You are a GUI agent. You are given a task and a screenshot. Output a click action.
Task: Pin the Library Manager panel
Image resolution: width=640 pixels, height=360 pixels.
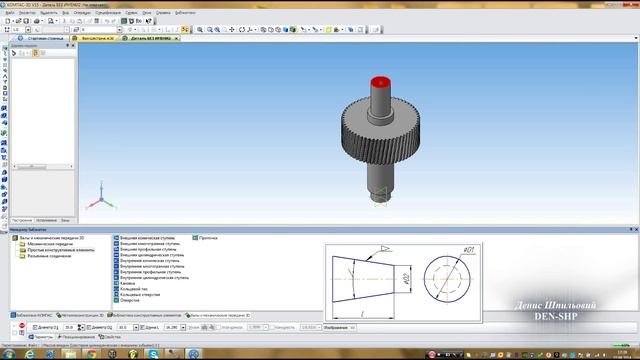point(631,229)
